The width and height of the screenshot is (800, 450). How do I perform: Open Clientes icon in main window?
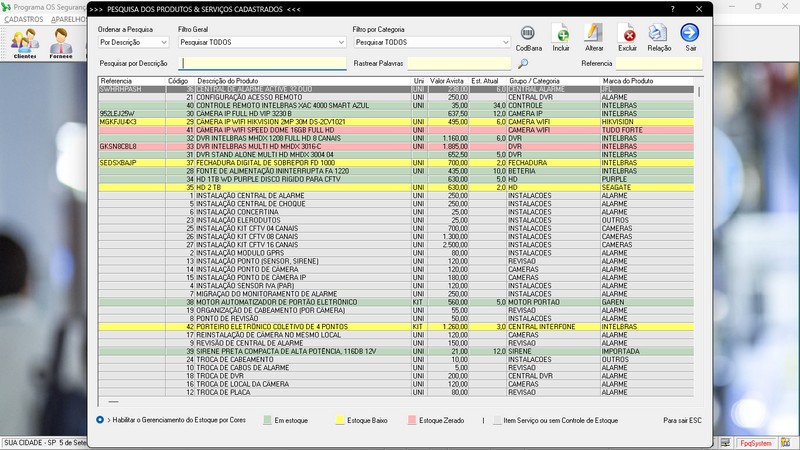coord(25,43)
